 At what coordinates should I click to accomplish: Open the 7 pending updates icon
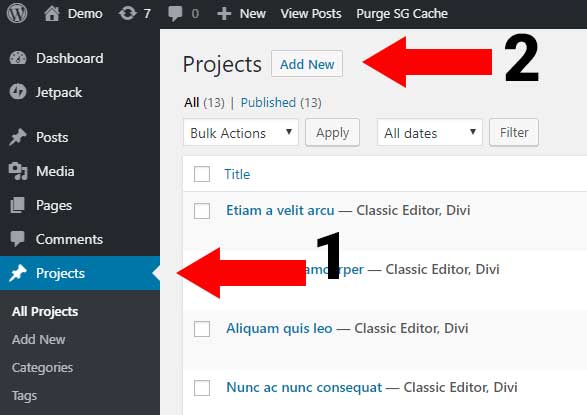click(x=128, y=13)
